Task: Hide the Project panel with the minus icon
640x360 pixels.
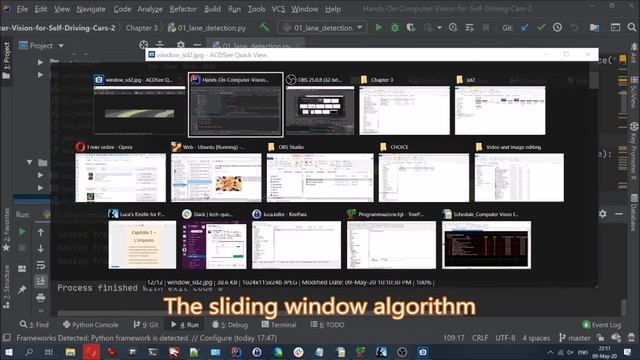Action: [x=197, y=44]
